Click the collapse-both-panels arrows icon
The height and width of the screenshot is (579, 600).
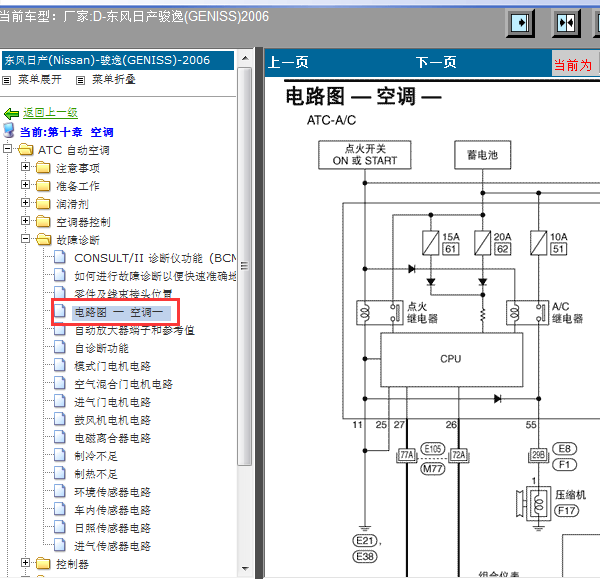[566, 23]
